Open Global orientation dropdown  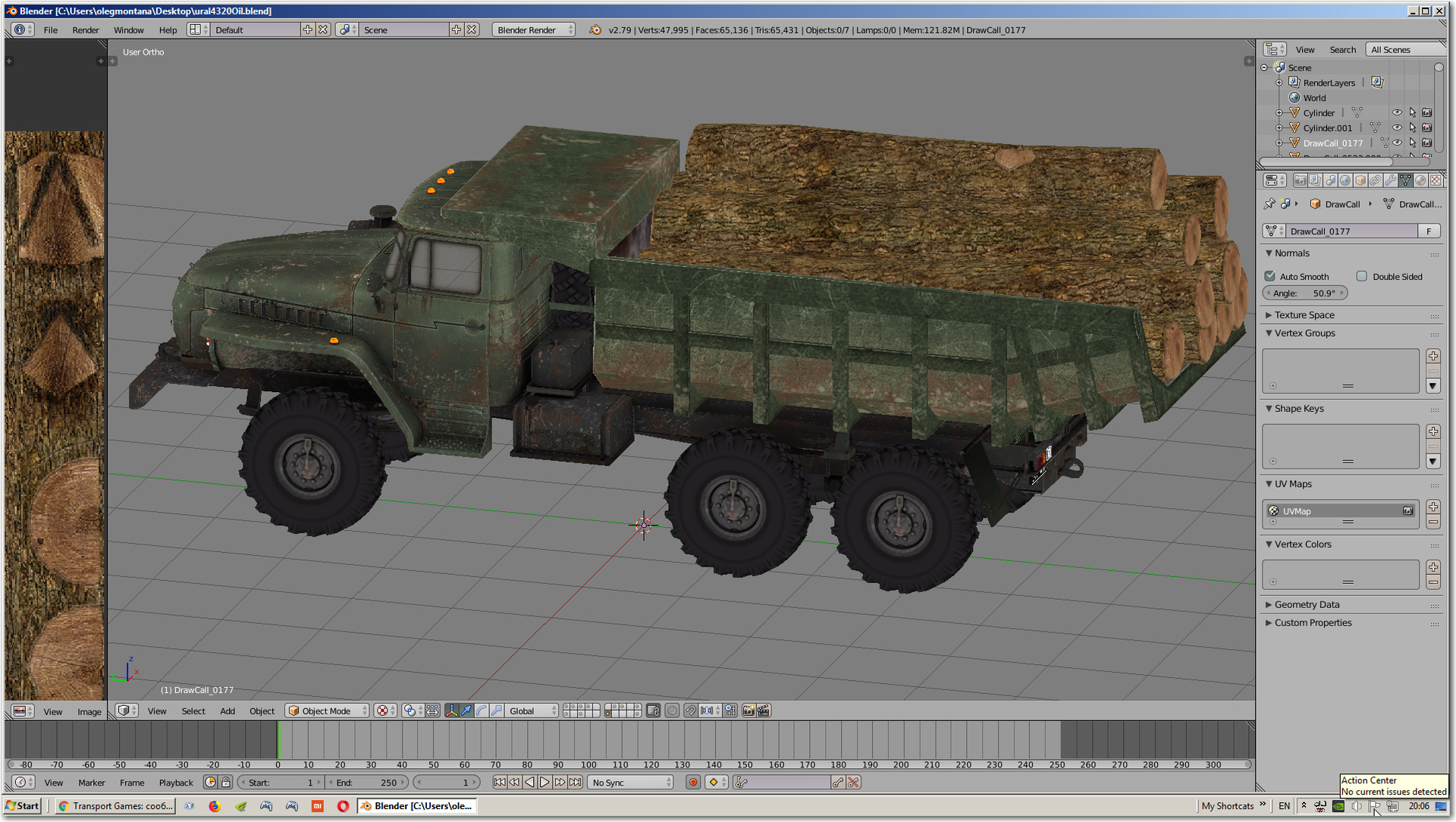(532, 711)
